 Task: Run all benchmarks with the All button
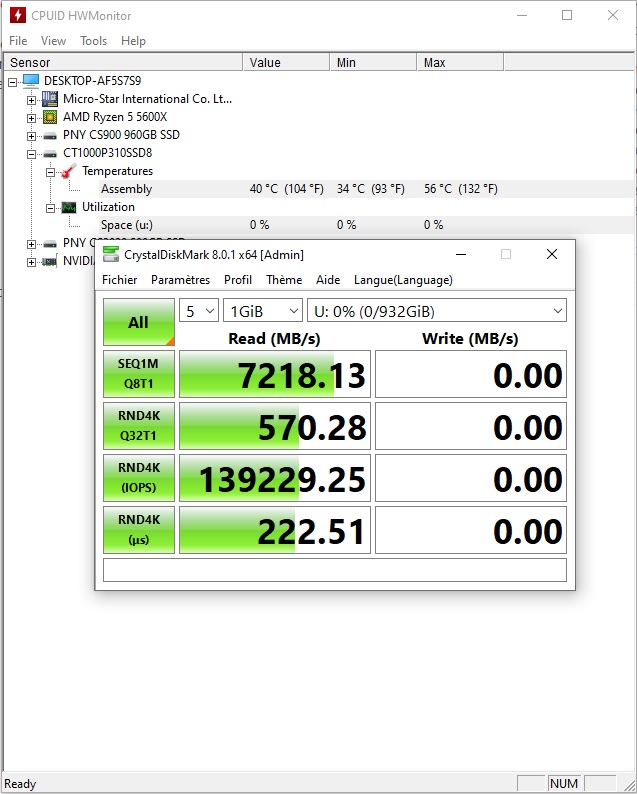138,322
